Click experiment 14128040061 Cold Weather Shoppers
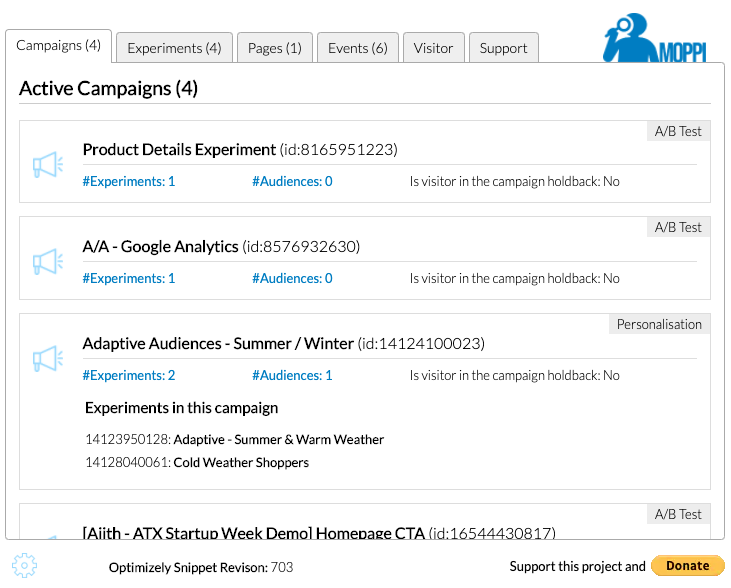 [197, 463]
